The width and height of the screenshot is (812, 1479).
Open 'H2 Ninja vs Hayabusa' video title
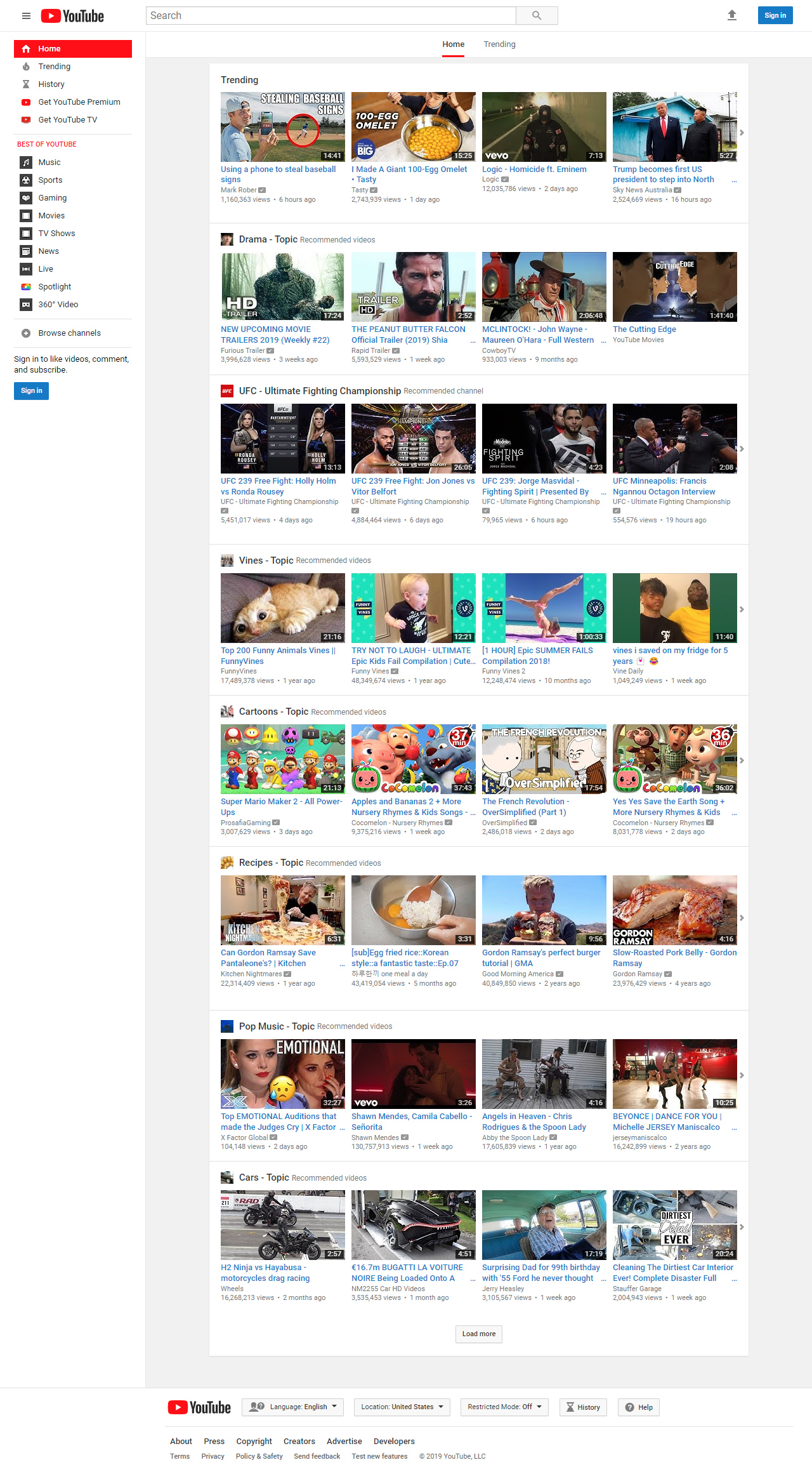pos(265,1273)
